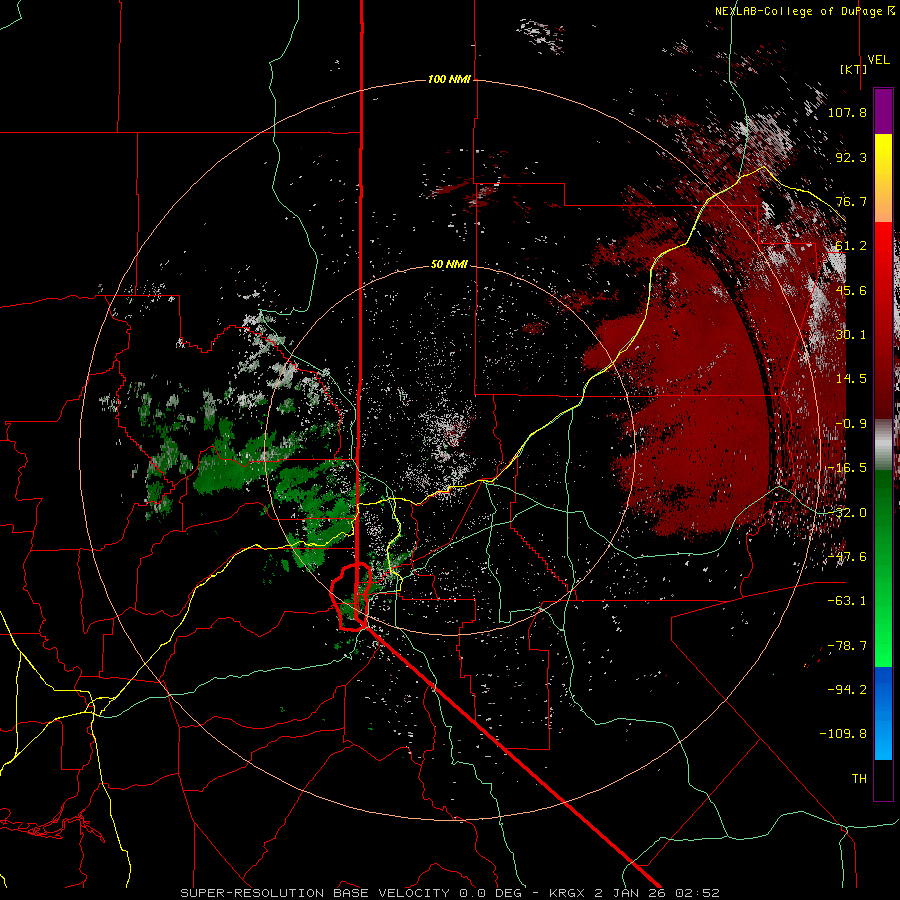Click the thick red warning polygon outline

(351, 597)
